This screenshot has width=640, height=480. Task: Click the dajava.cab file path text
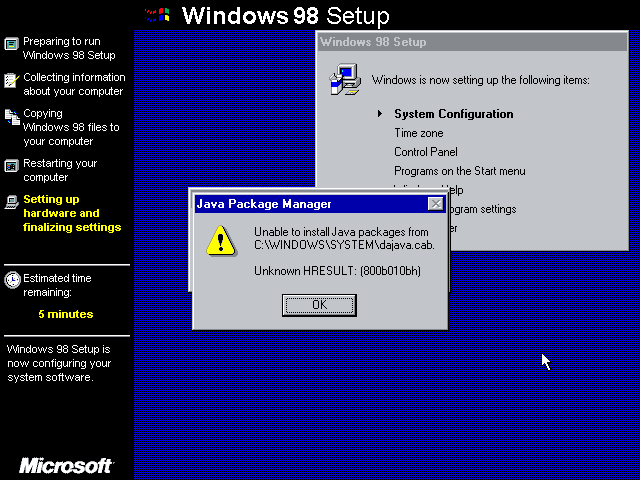344,245
